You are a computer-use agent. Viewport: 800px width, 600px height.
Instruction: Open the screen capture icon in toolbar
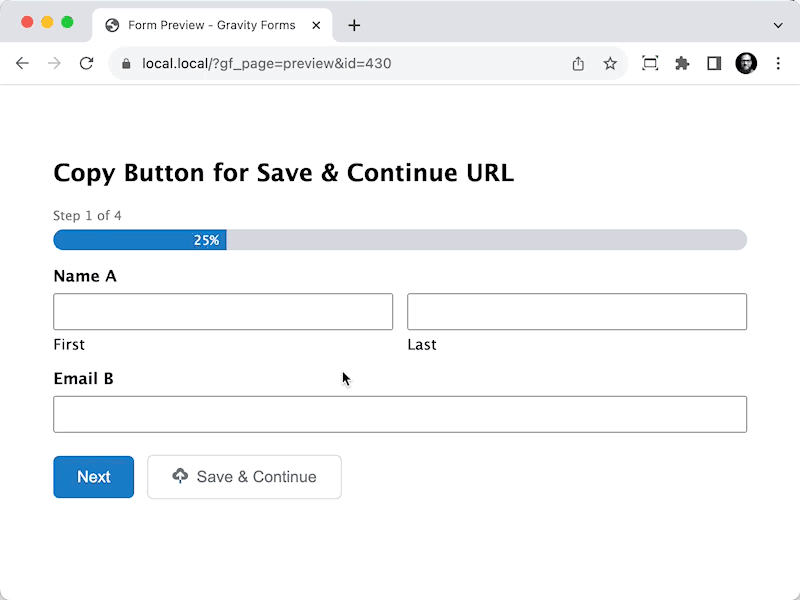650,63
